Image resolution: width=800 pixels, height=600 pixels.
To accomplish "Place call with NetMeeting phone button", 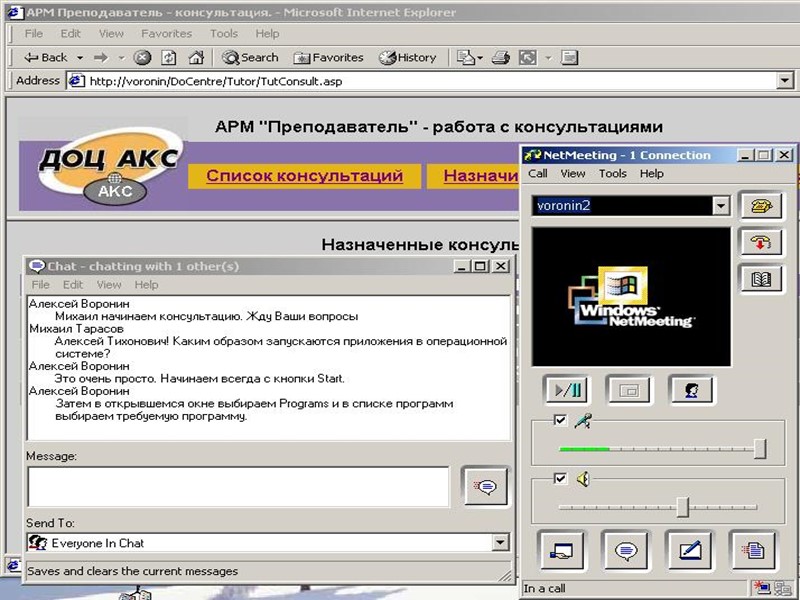I will 761,206.
